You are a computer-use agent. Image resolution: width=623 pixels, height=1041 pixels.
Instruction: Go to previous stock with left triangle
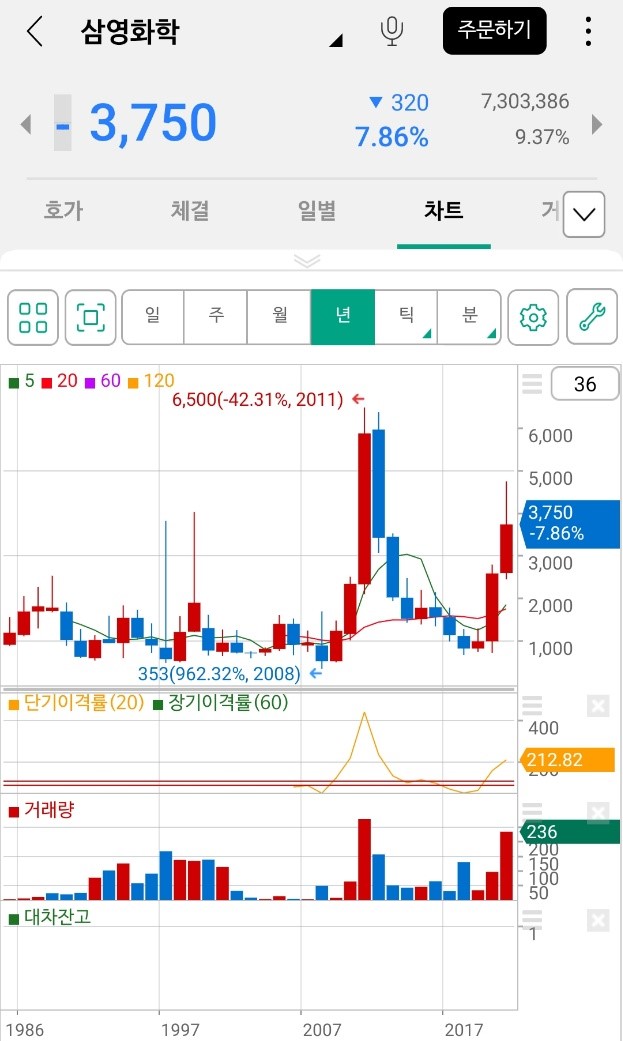click(26, 124)
